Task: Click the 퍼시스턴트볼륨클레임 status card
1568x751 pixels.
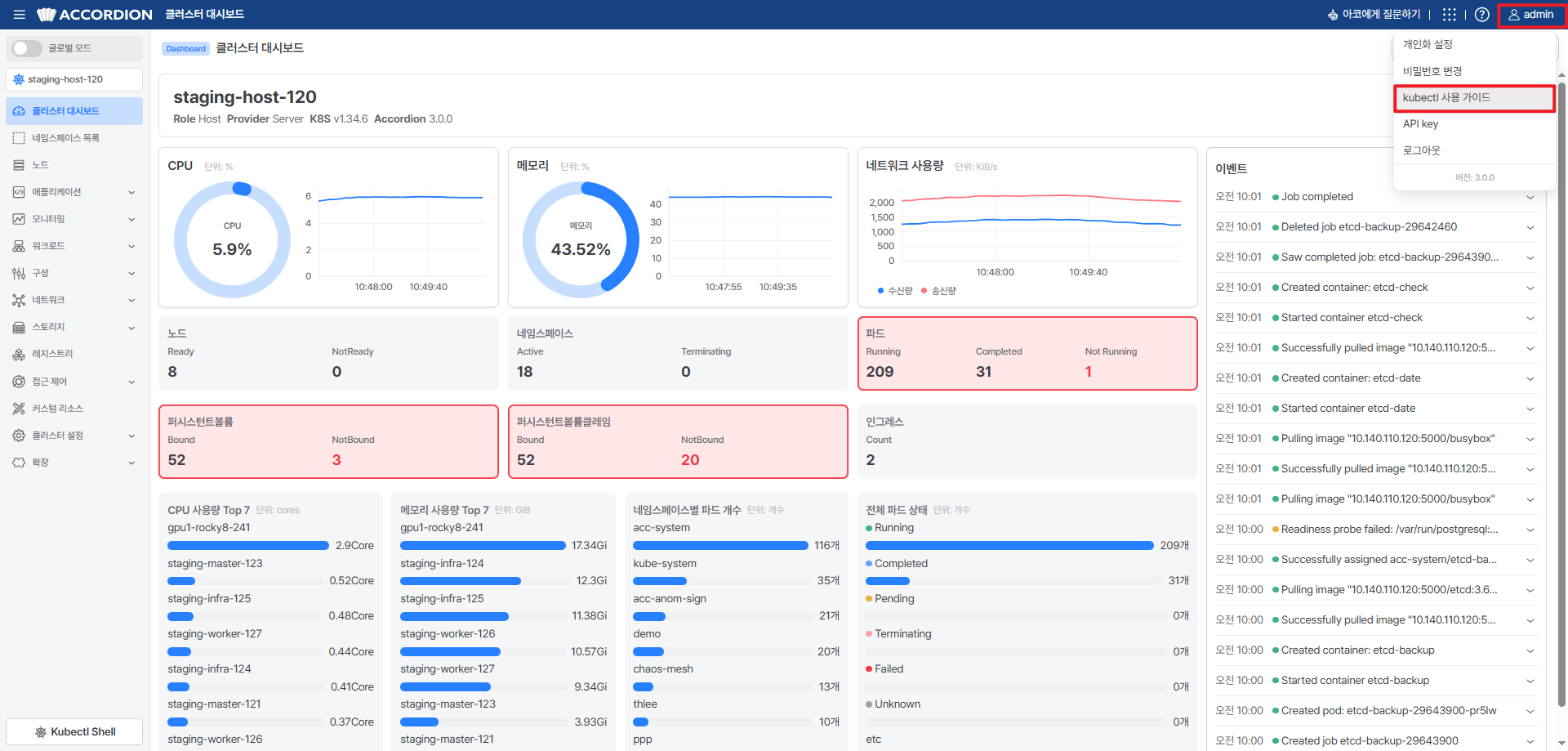Action: [x=678, y=442]
